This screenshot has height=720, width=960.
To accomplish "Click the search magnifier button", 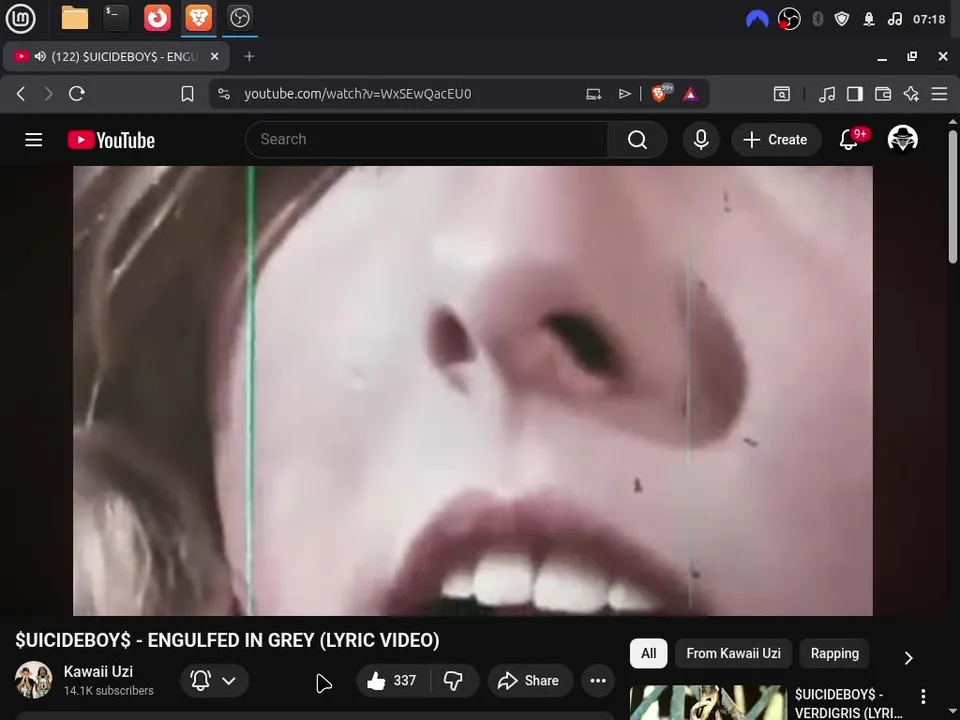I will click(x=637, y=140).
